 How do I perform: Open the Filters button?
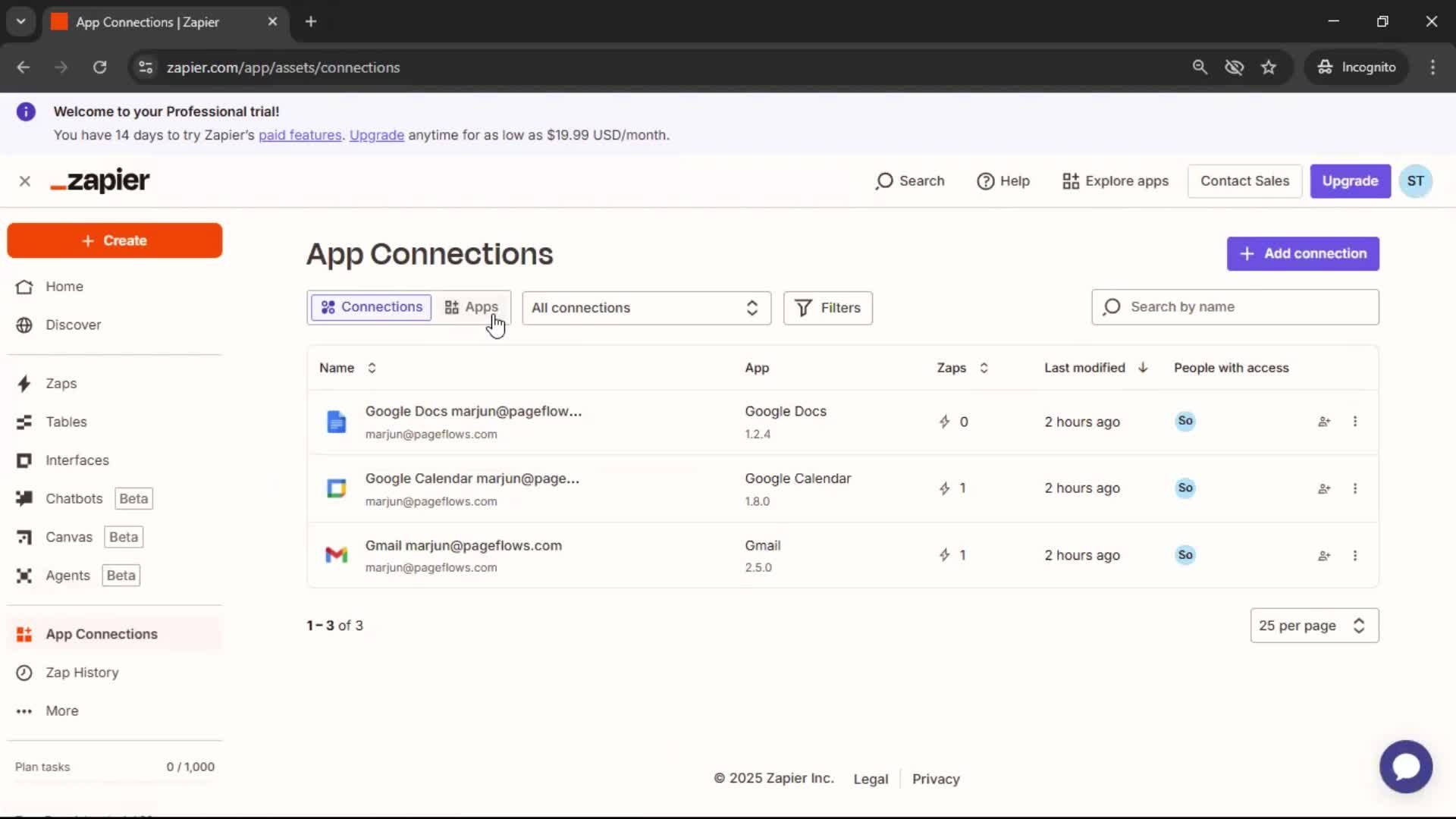tap(827, 308)
